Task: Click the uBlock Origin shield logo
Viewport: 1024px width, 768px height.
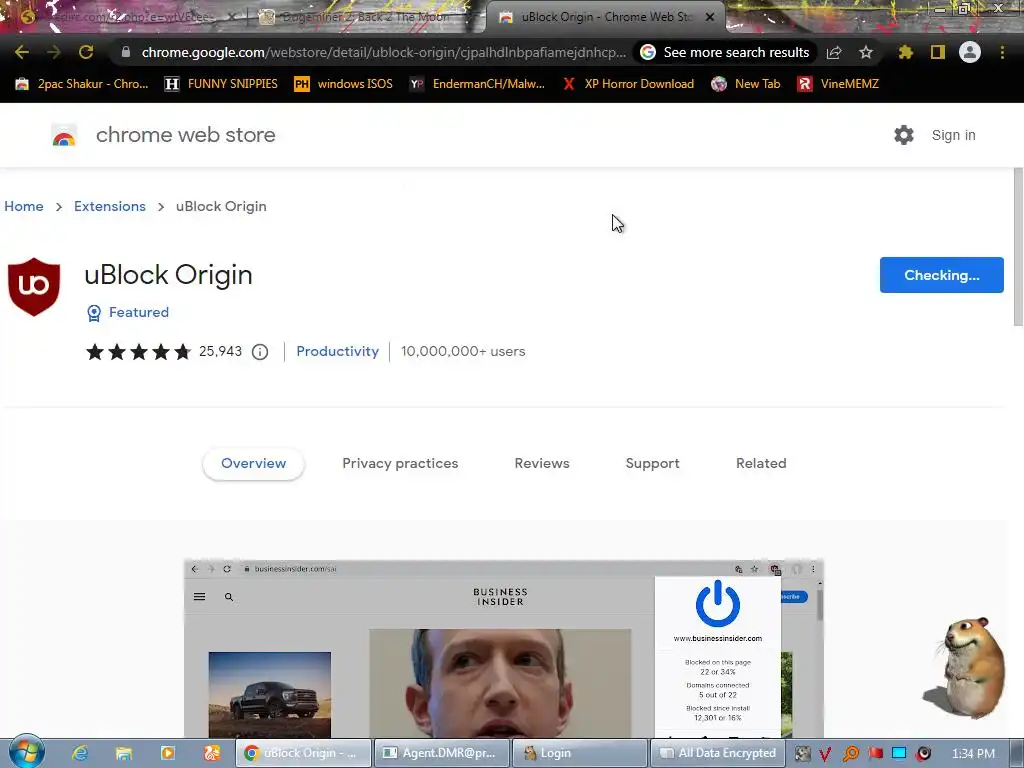Action: click(34, 287)
